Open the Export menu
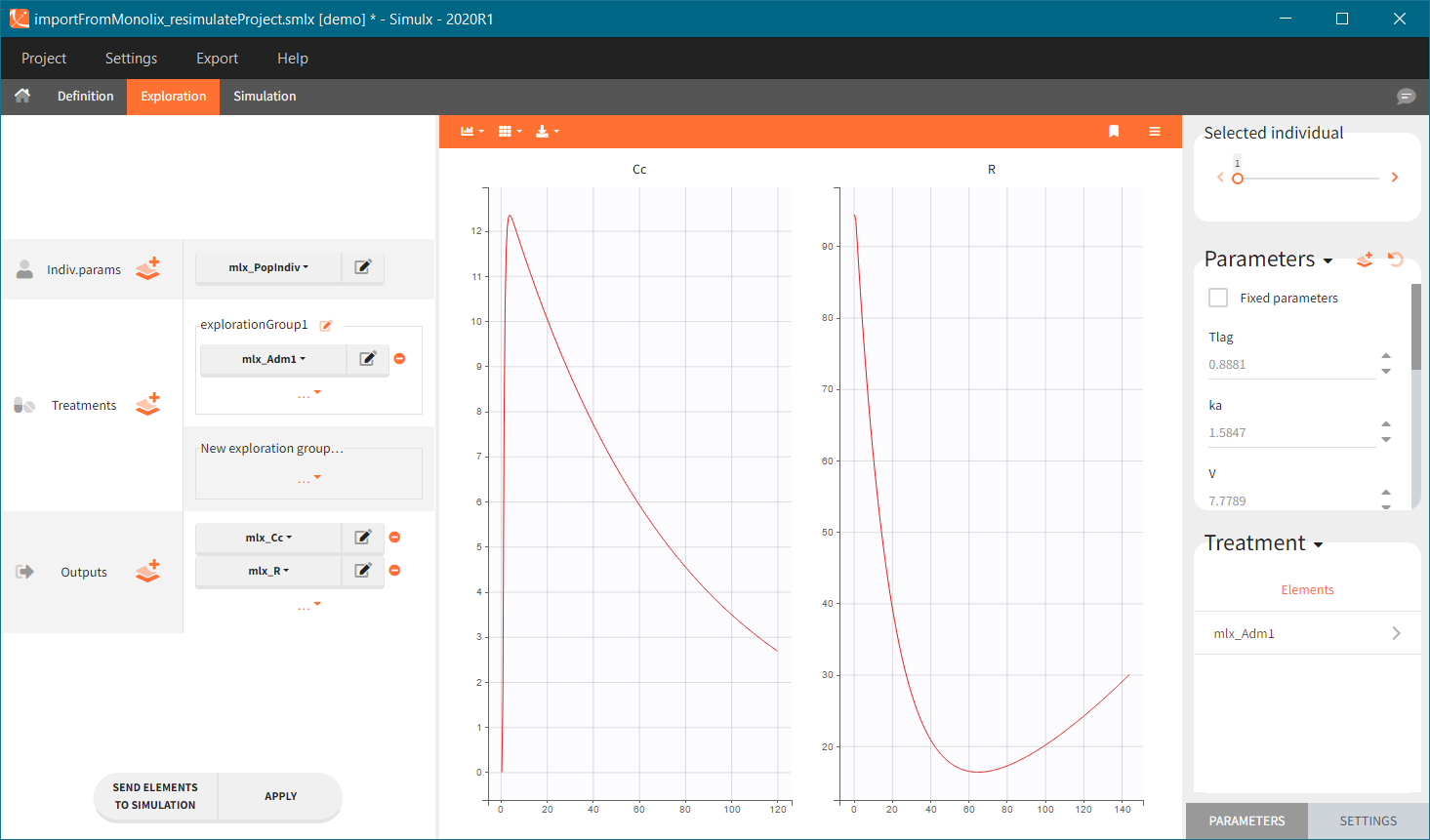 pyautogui.click(x=217, y=58)
